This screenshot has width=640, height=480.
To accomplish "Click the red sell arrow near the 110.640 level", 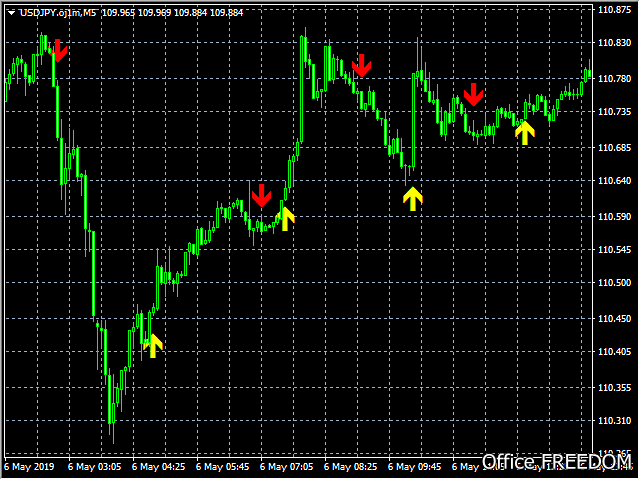I will [261, 196].
